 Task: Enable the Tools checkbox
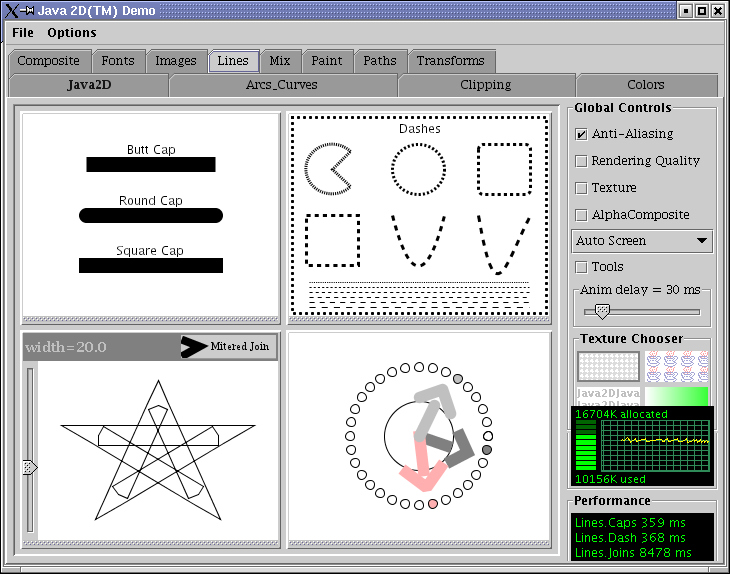581,267
